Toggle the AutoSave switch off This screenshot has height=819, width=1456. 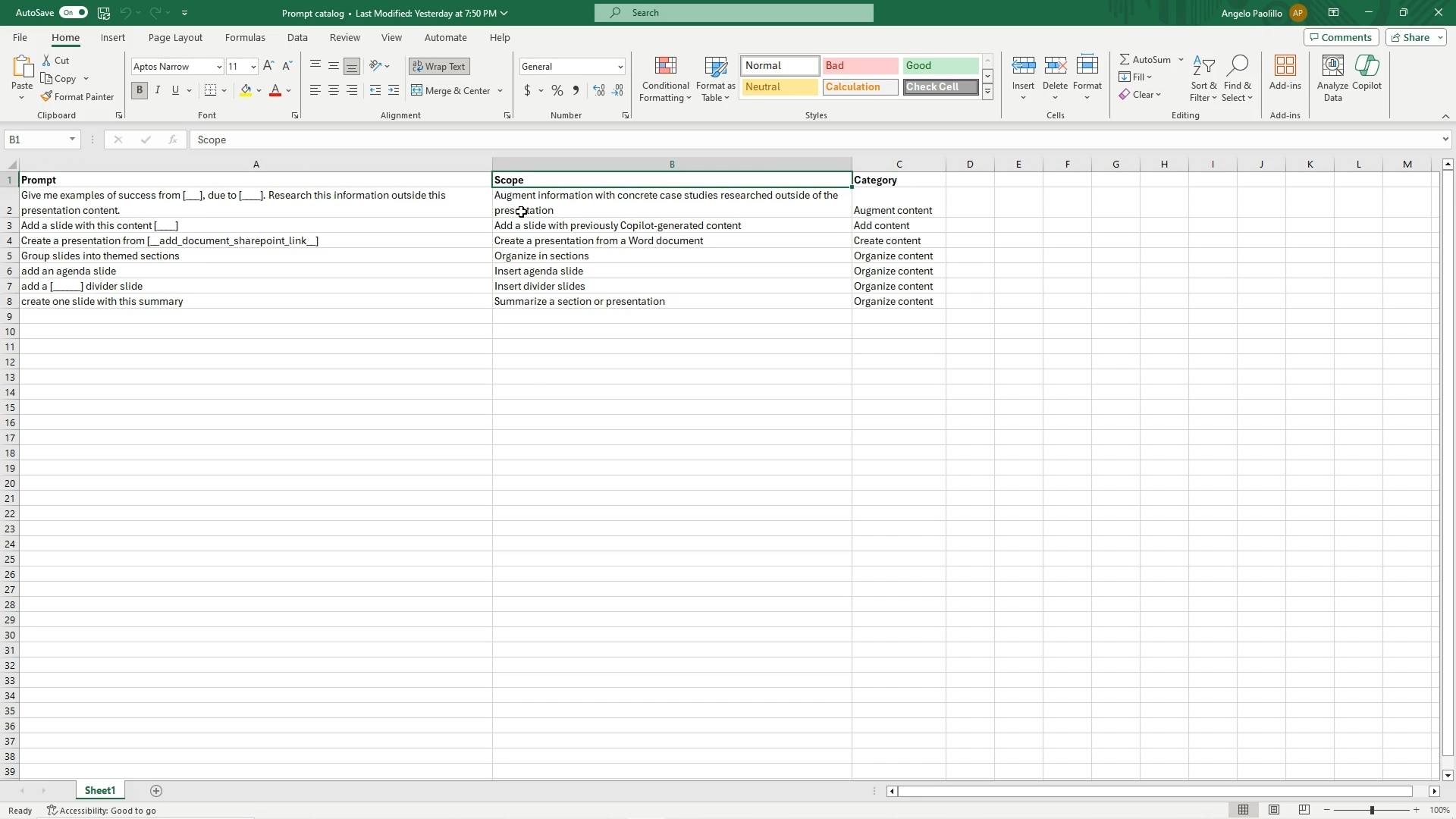coord(74,13)
